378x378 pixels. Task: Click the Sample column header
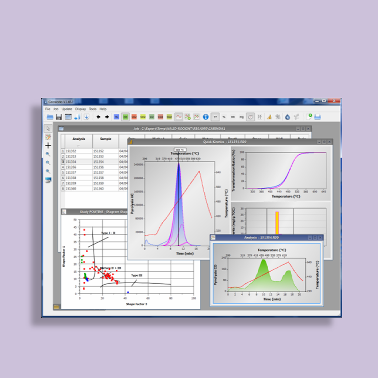[105, 139]
